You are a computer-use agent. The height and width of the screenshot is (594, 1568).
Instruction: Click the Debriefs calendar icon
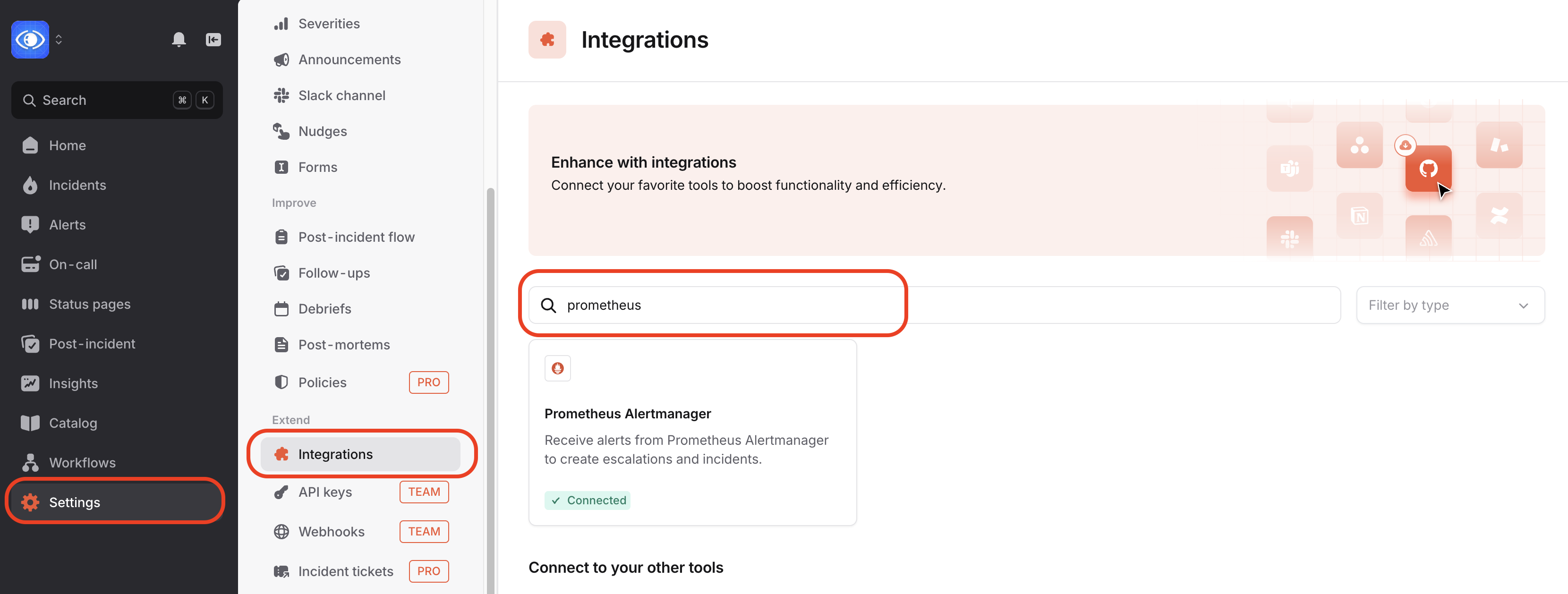pos(281,308)
